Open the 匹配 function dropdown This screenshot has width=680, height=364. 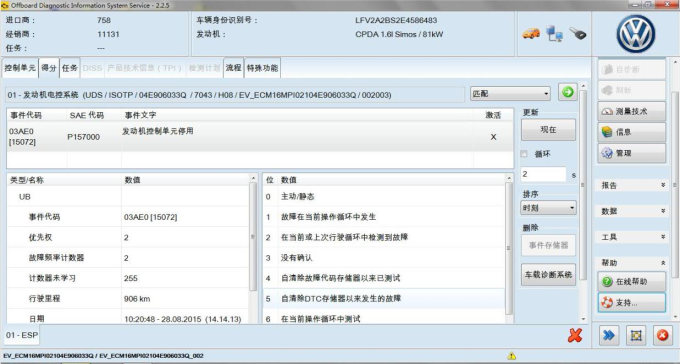click(510, 94)
